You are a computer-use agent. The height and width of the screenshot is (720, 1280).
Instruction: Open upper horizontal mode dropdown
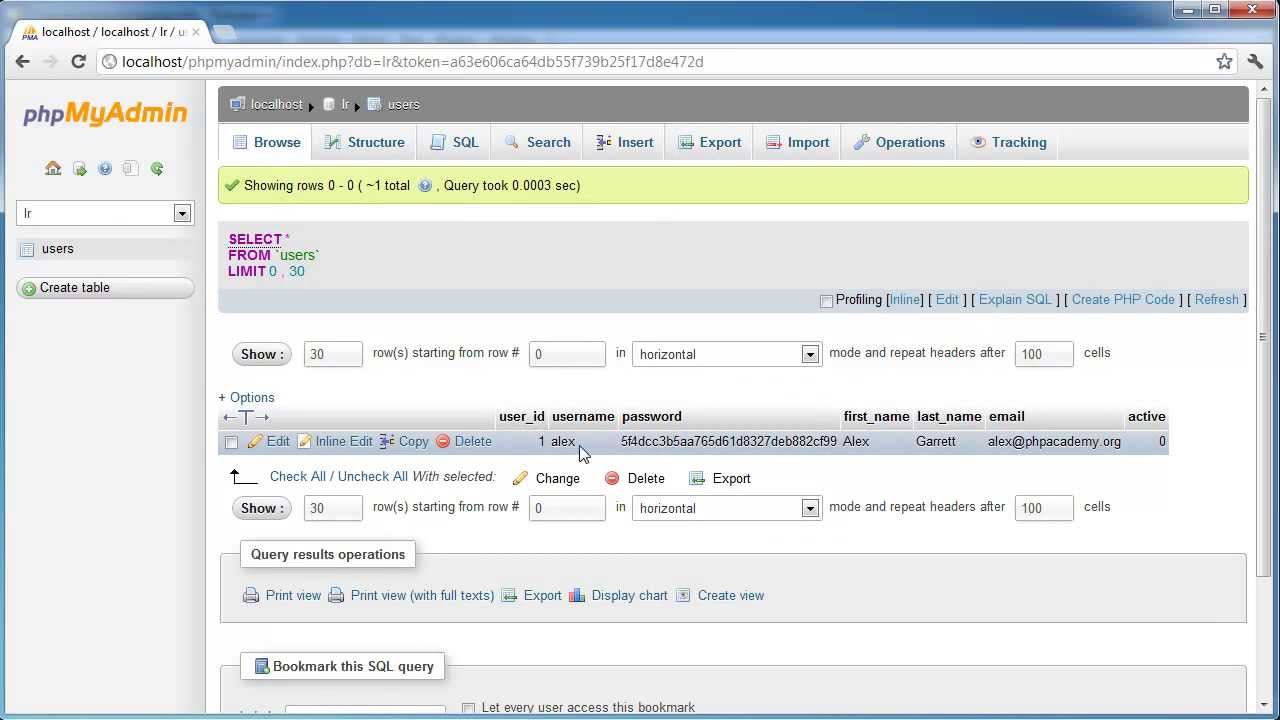727,354
